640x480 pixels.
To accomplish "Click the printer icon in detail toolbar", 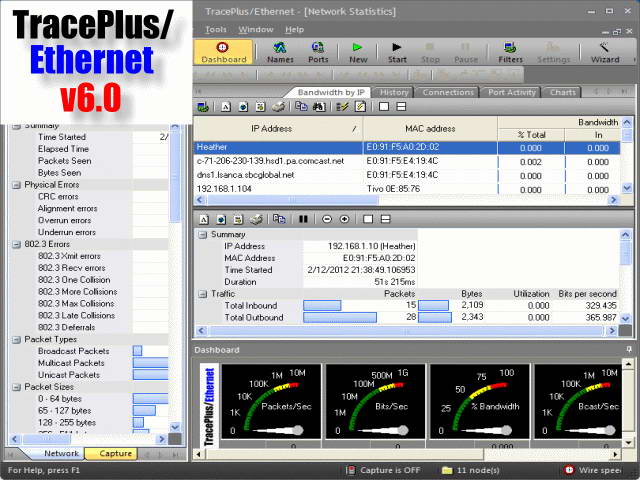I will (256, 220).
